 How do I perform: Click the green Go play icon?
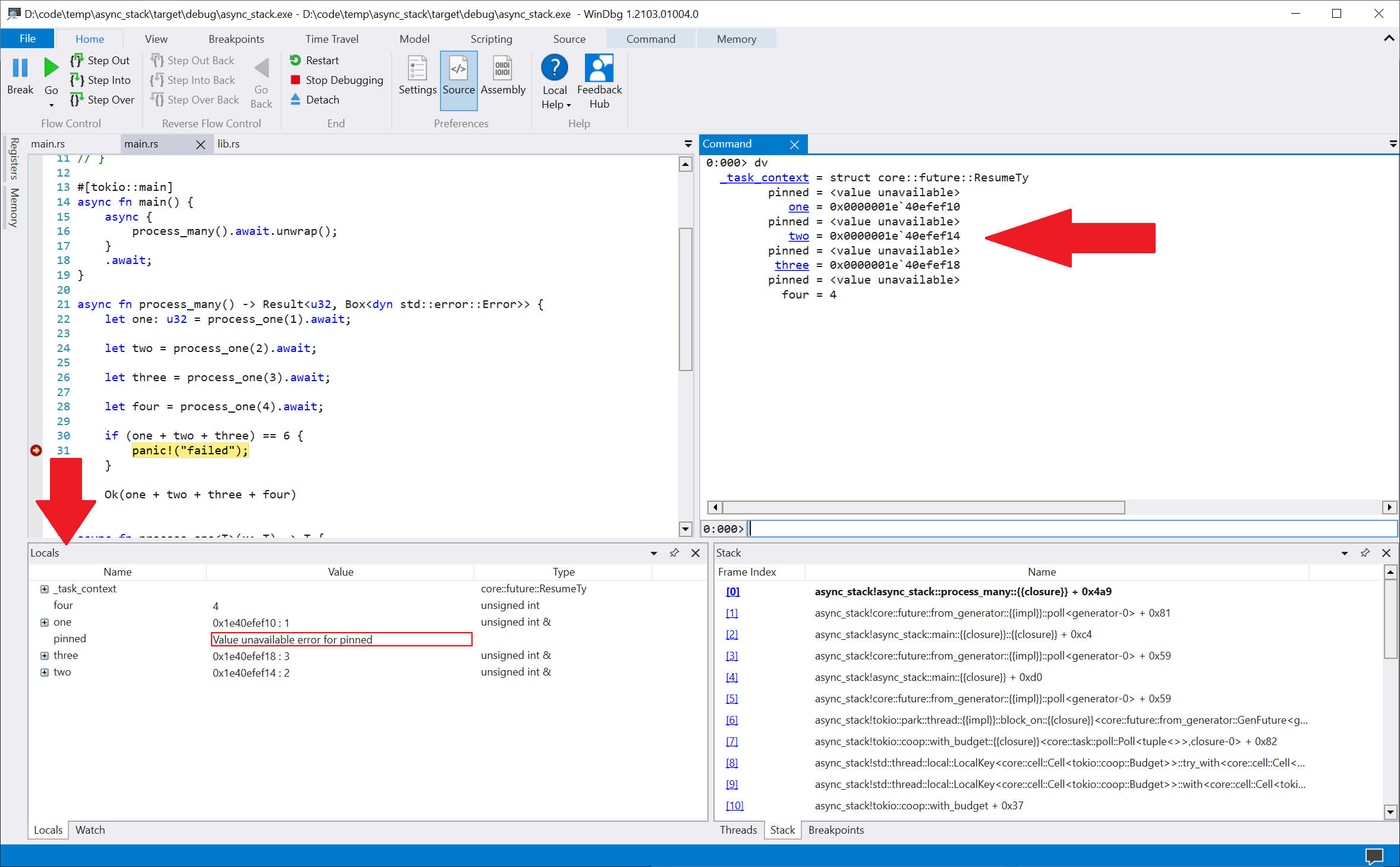coord(51,68)
